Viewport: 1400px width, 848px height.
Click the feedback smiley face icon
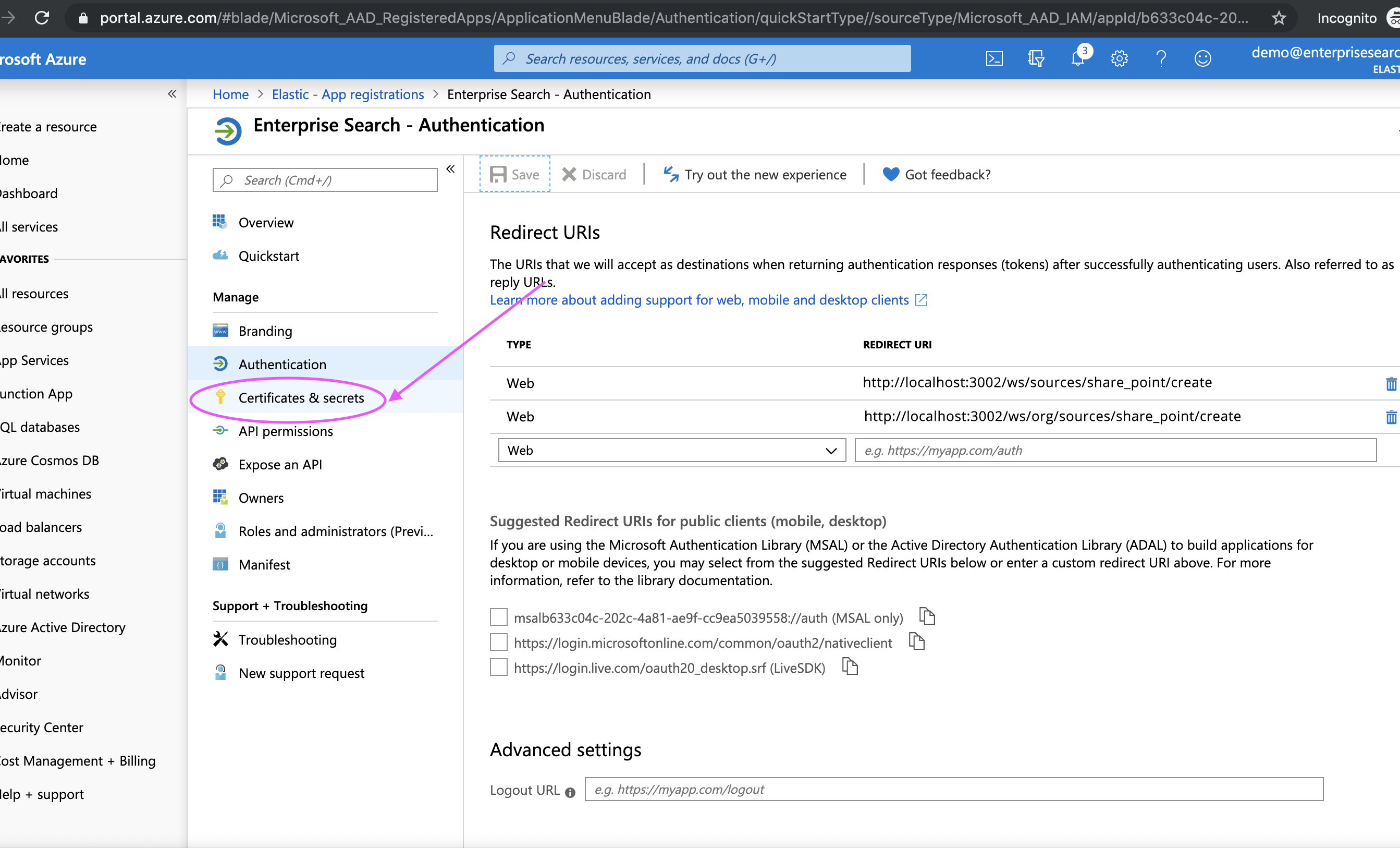tap(1202, 58)
